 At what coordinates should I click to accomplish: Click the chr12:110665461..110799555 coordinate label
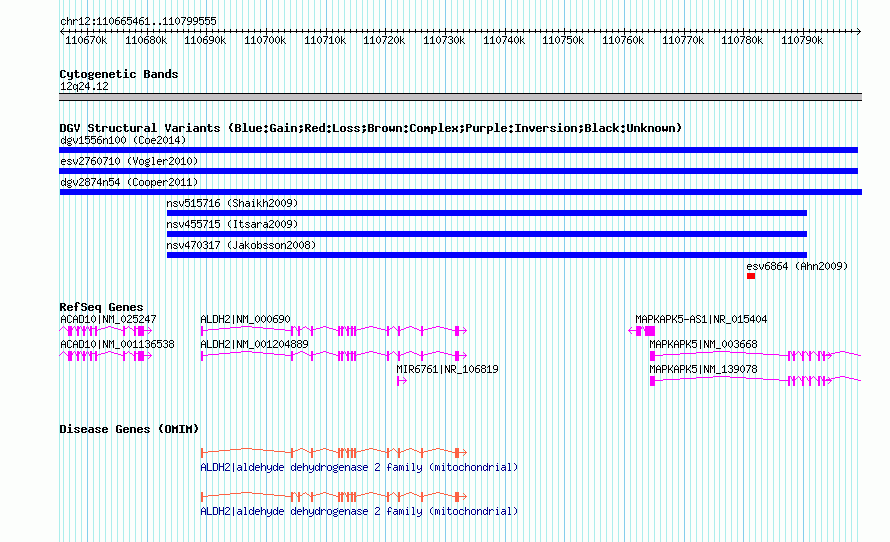tap(138, 22)
